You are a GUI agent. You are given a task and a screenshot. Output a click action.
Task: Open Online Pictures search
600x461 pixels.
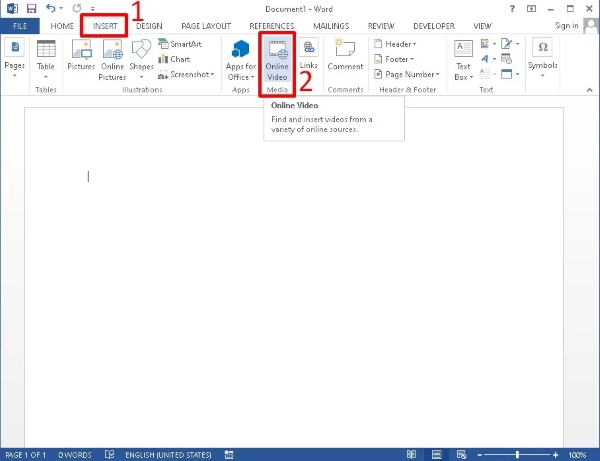point(111,56)
